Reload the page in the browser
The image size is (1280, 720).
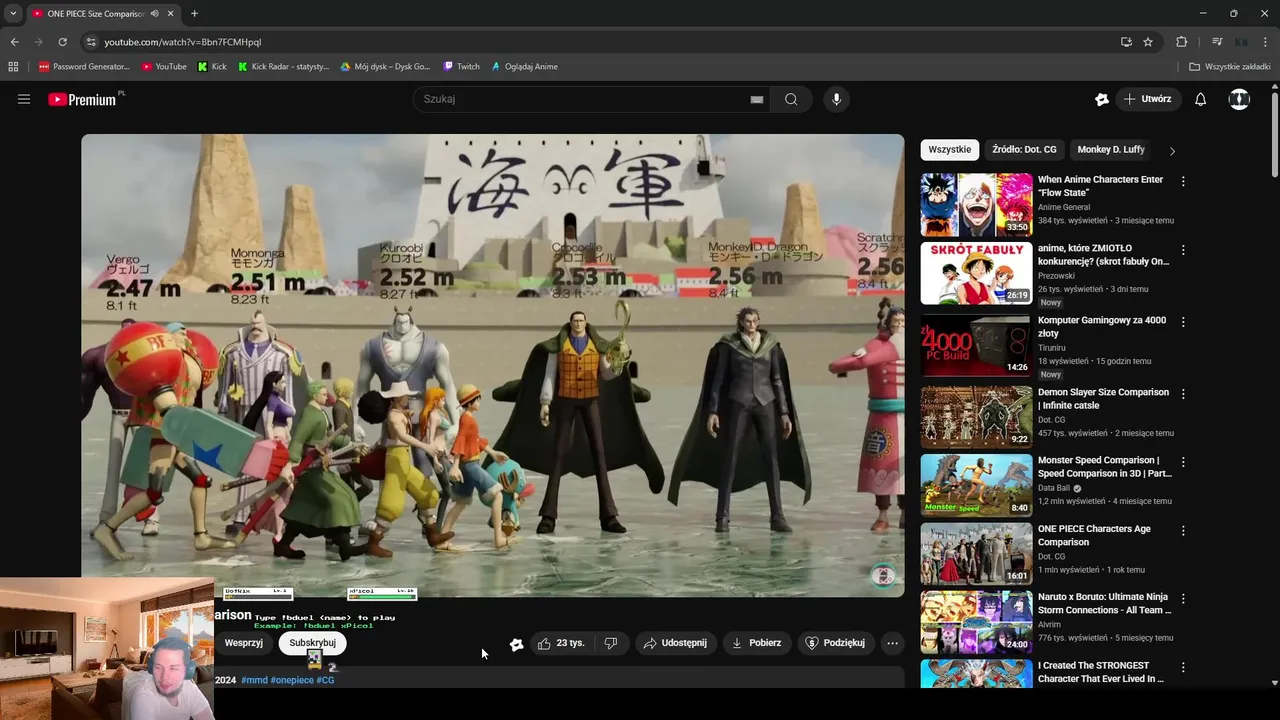62,42
